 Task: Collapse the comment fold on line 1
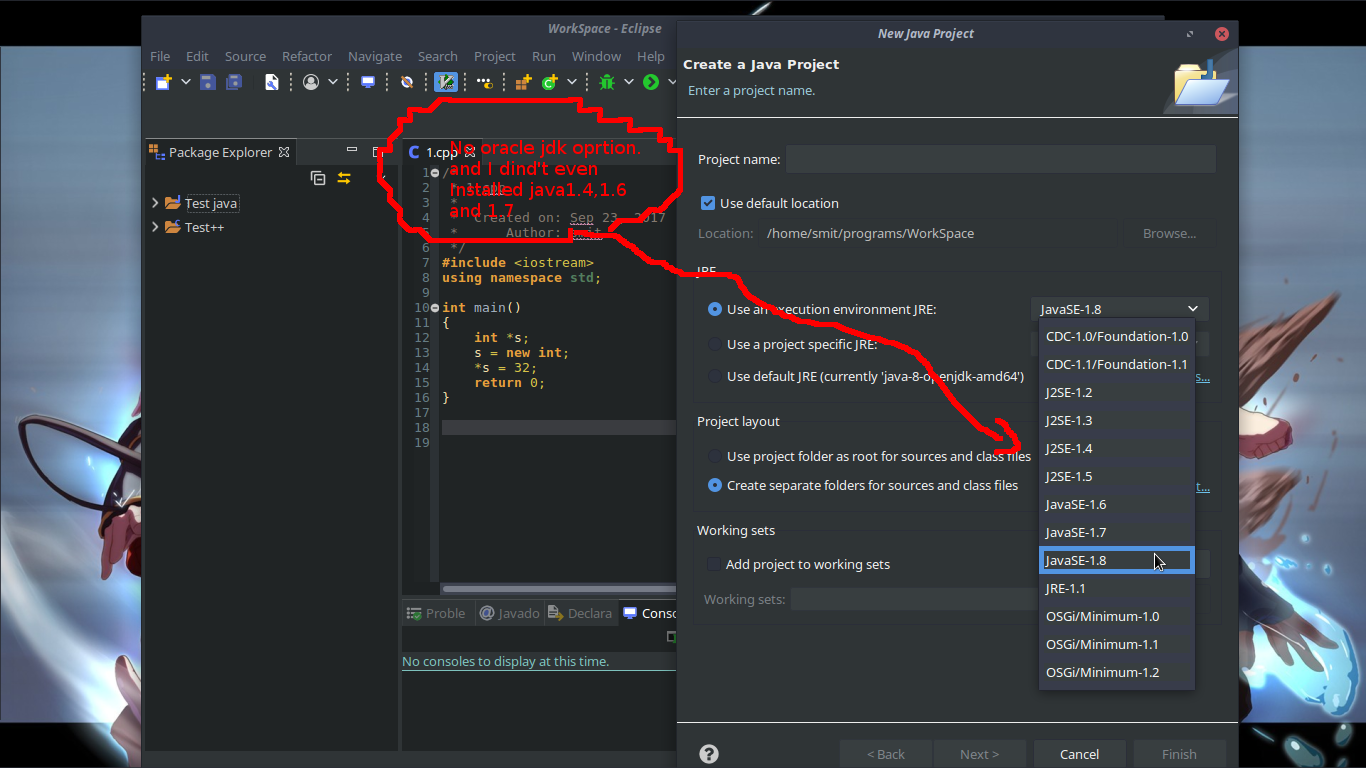(435, 173)
